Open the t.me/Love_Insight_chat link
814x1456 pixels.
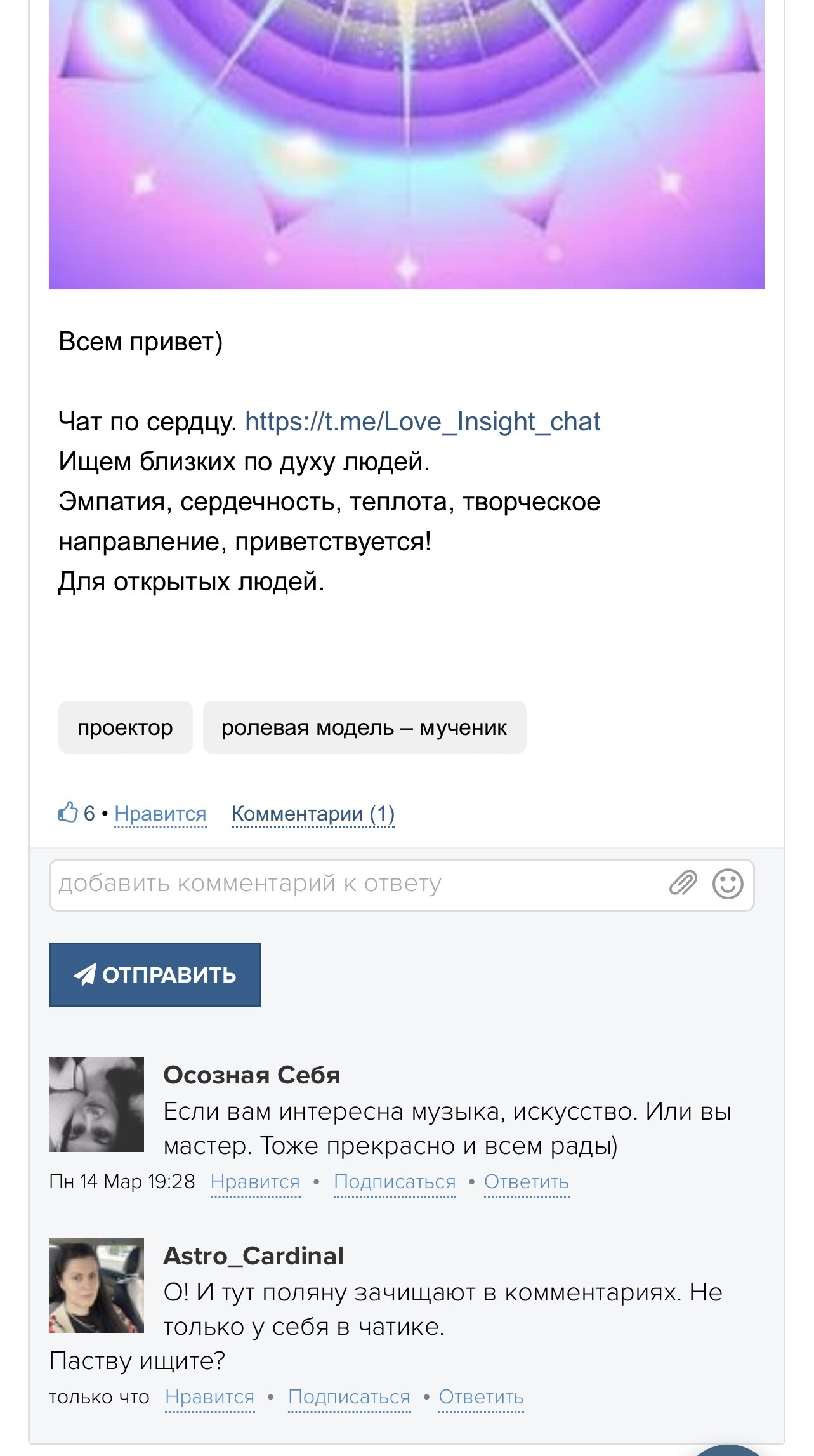point(422,421)
